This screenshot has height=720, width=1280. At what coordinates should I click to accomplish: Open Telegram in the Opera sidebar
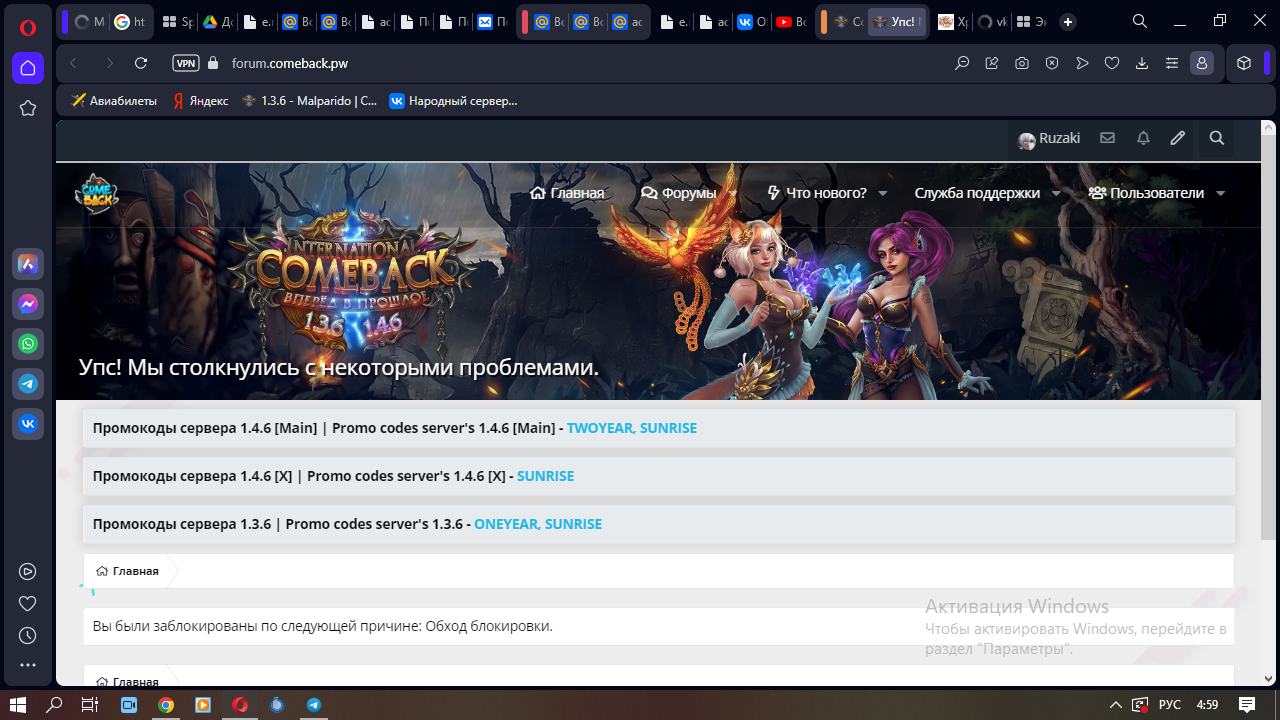tap(28, 384)
